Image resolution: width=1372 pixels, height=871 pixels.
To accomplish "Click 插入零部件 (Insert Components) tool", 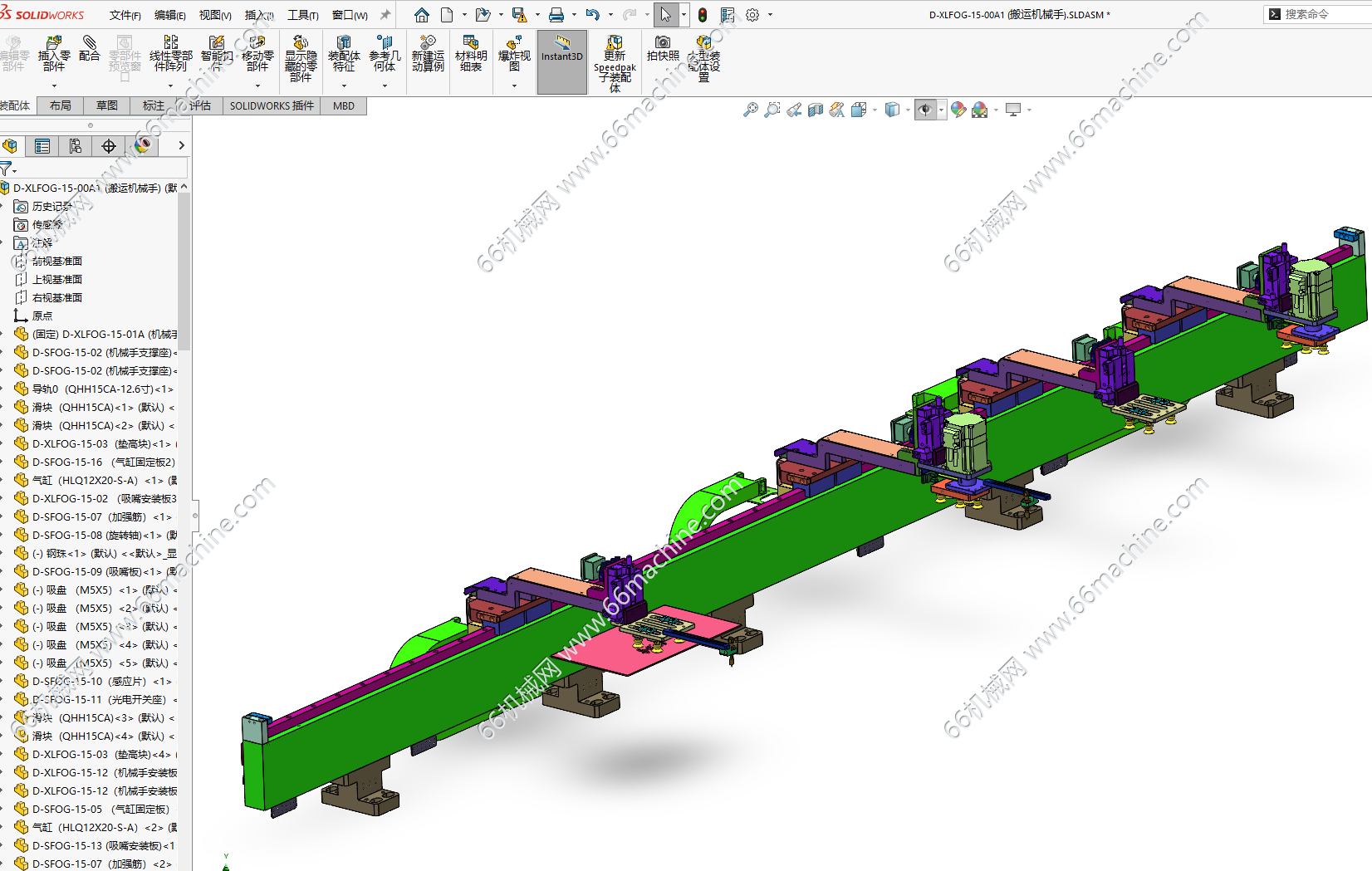I will (54, 54).
